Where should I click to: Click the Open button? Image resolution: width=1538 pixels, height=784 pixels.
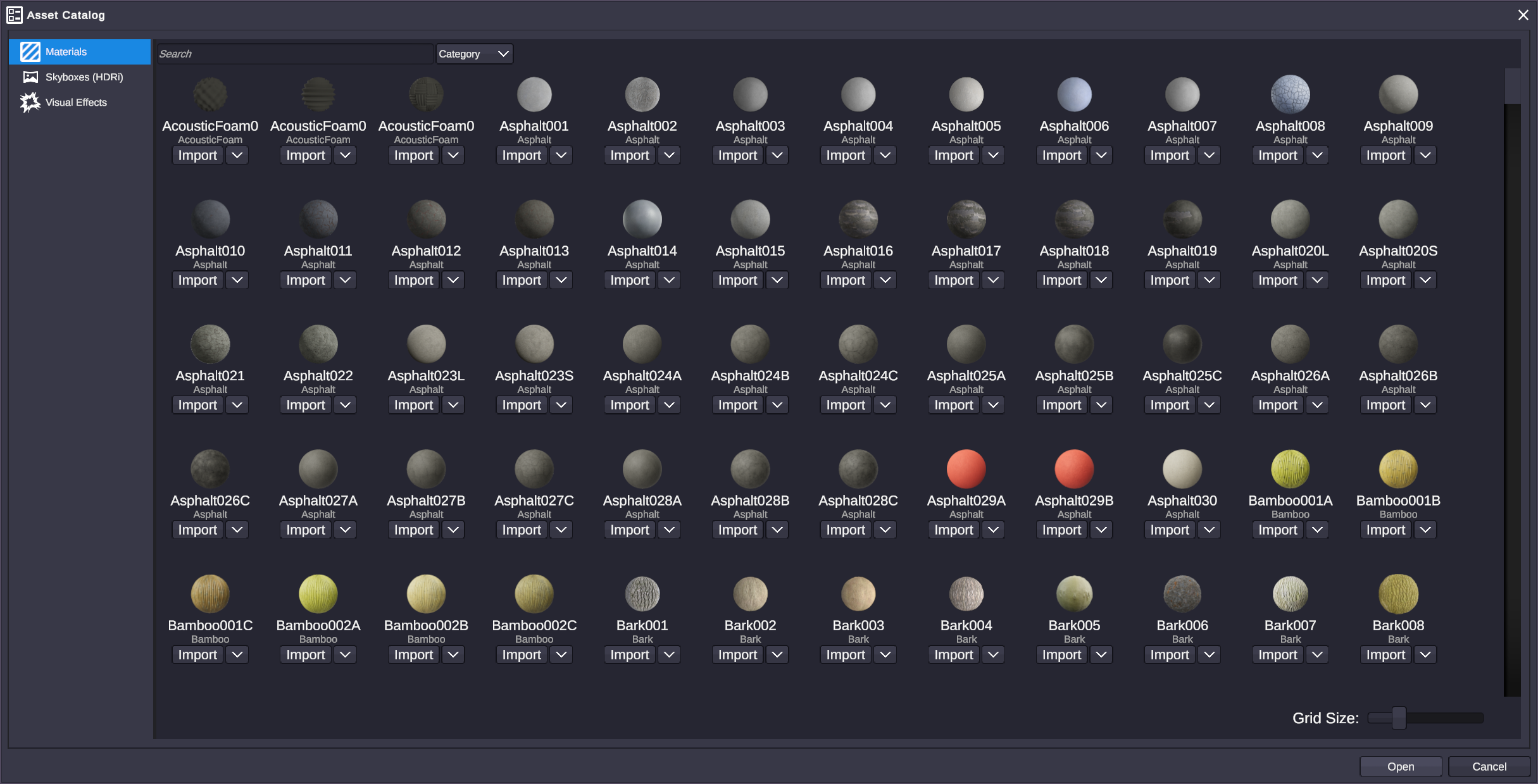click(x=1400, y=766)
